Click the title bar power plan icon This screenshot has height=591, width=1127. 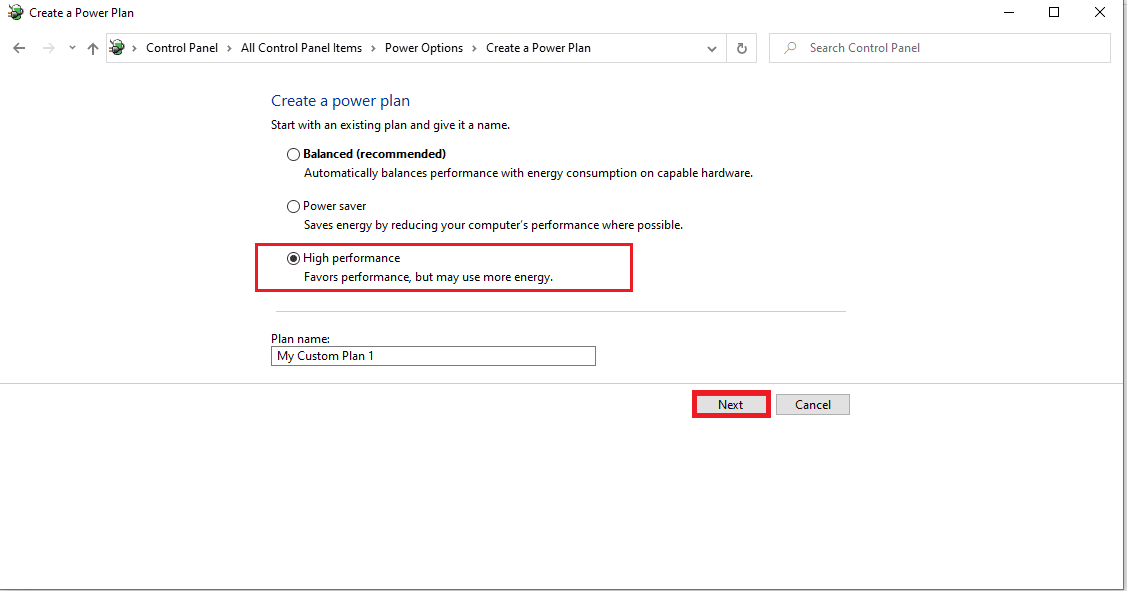tap(15, 12)
